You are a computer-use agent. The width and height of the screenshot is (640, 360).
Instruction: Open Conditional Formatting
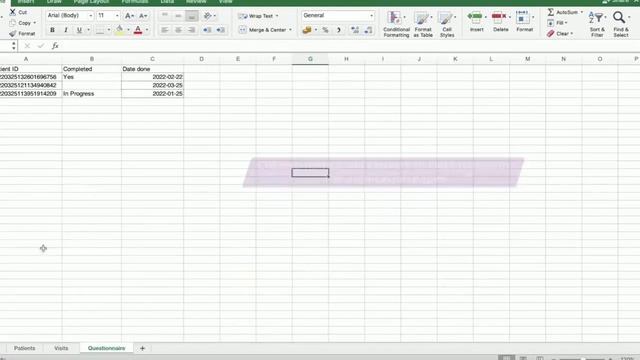coord(396,24)
